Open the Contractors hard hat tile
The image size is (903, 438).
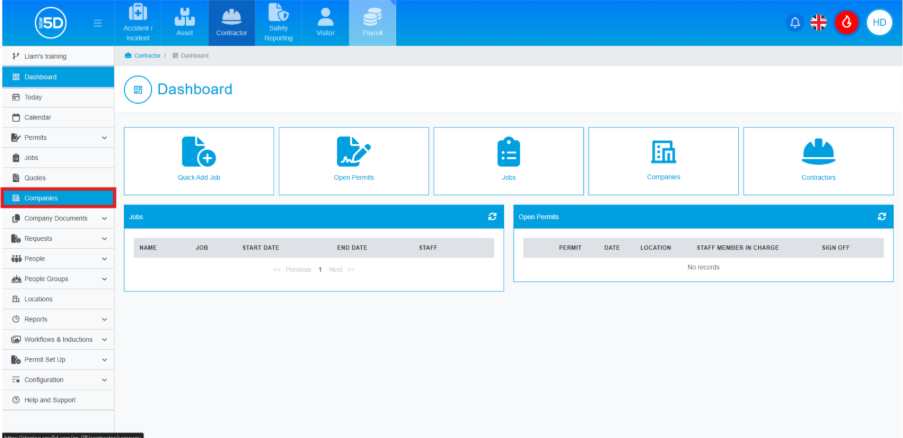tap(818, 160)
